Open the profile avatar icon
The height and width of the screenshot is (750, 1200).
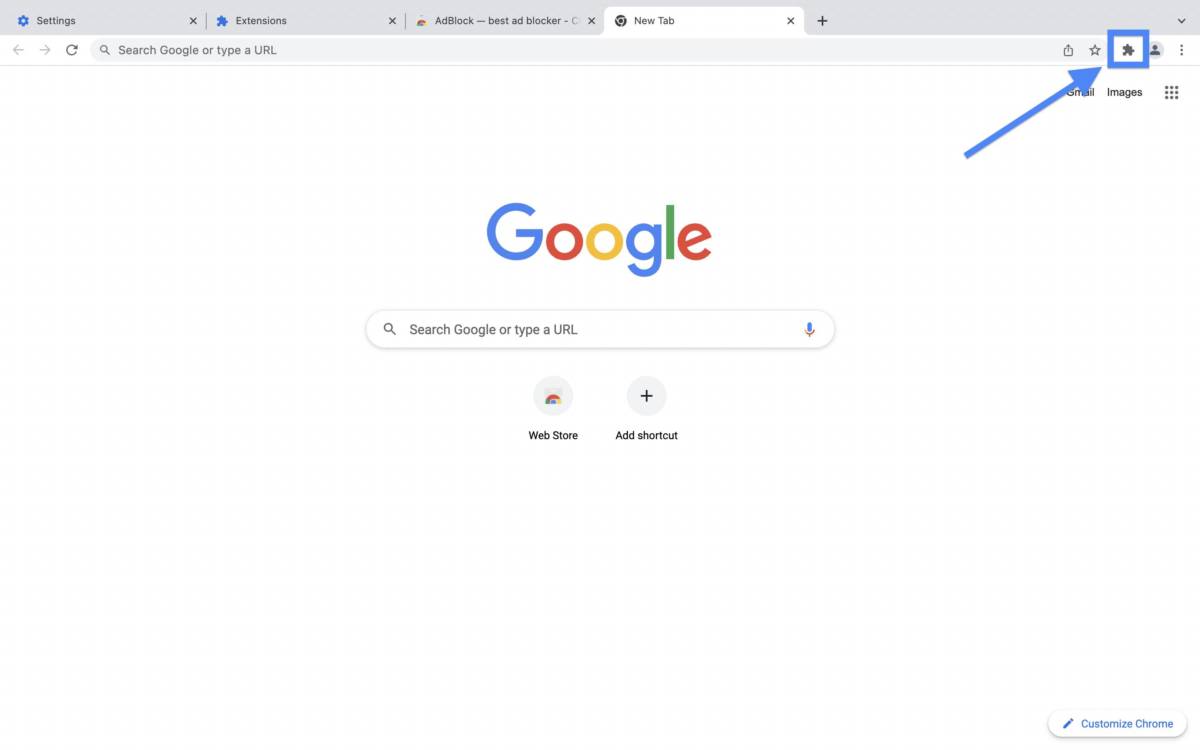point(1155,50)
